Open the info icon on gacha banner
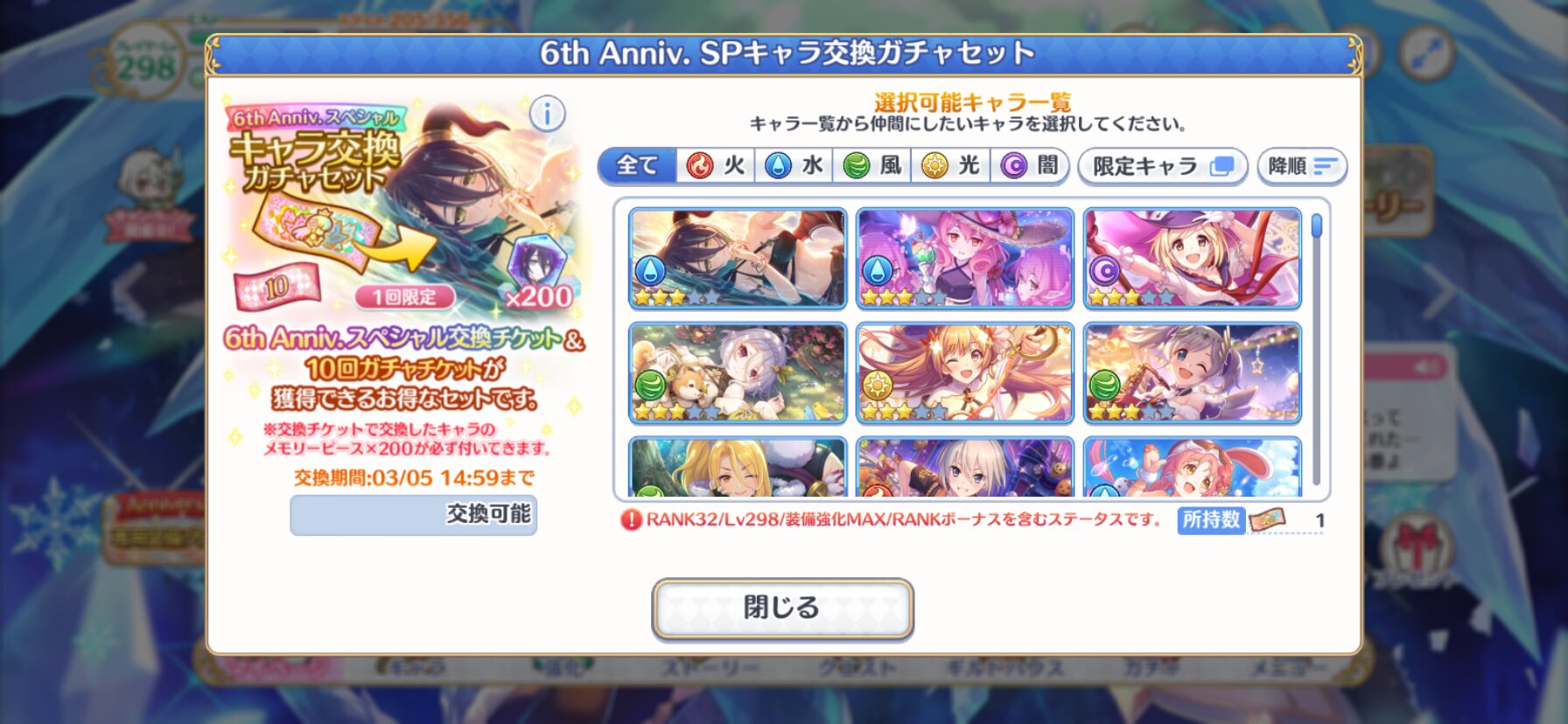 pos(548,114)
